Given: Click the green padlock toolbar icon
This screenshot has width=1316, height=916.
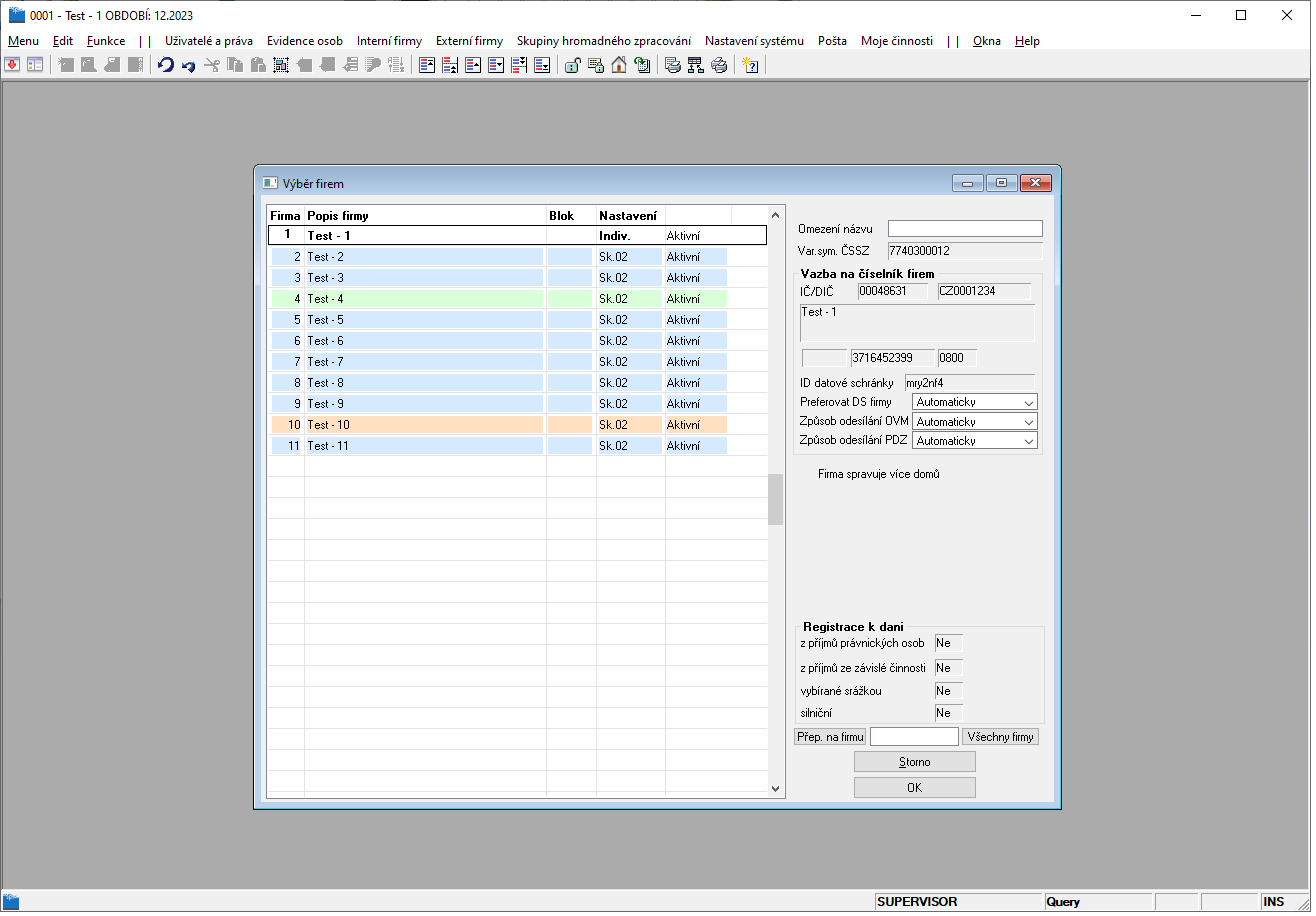Looking at the screenshot, I should [572, 65].
